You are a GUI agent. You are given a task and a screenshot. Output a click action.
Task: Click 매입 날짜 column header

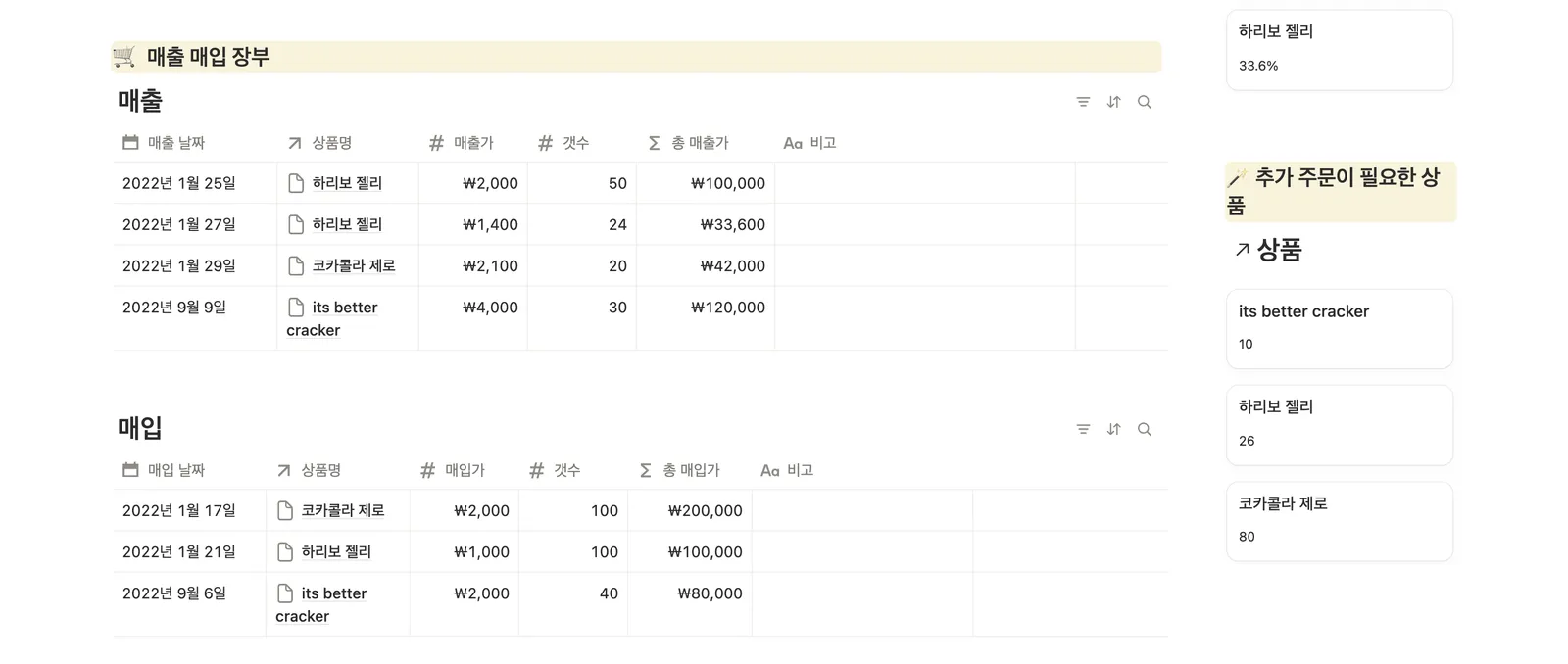pos(189,470)
